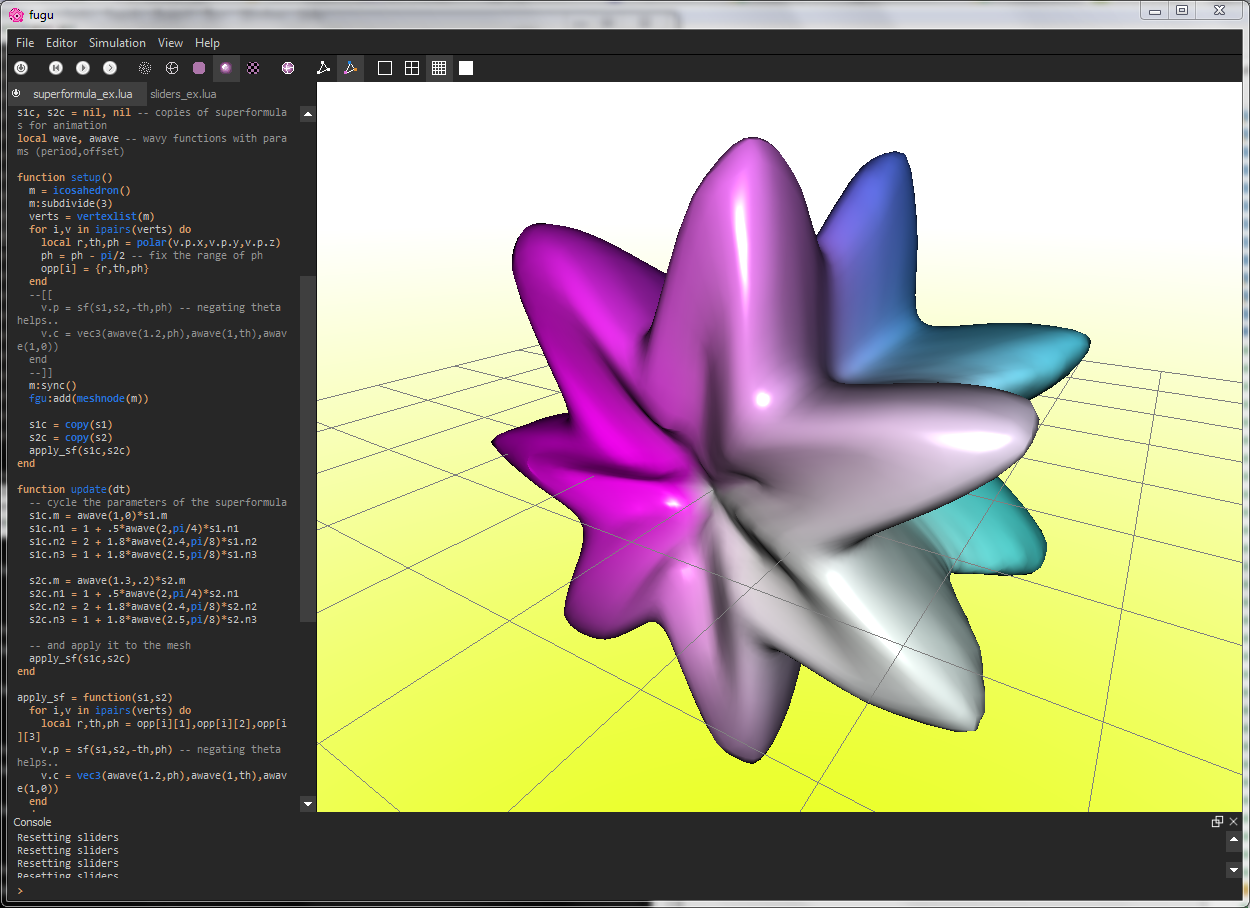Click the 'function update(dt)' line
This screenshot has width=1250, height=908.
coord(74,489)
